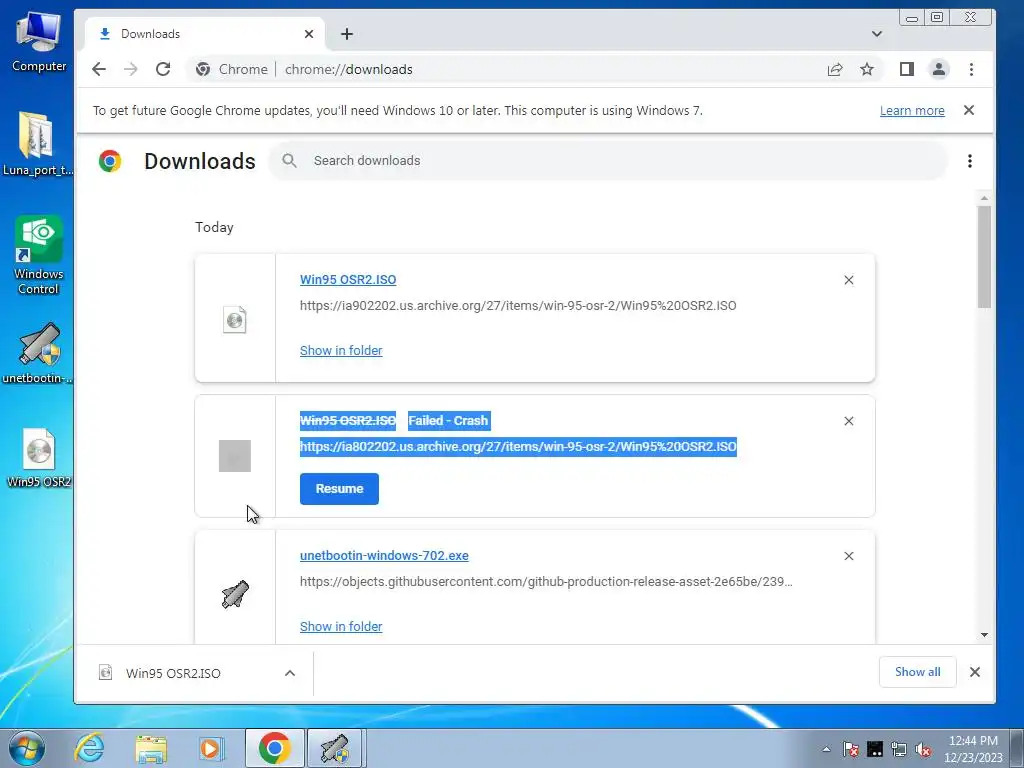Switch to UNetbootin in the taskbar
1024x768 pixels.
[x=335, y=749]
